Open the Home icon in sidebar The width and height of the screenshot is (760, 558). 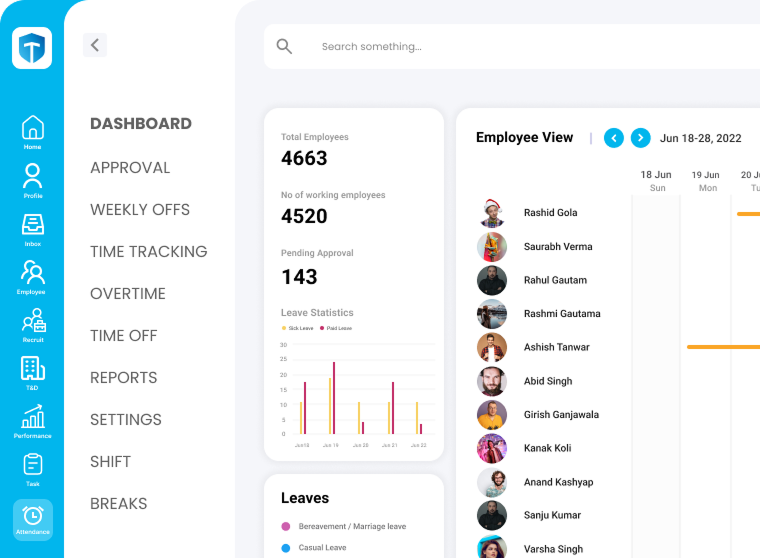click(x=32, y=129)
